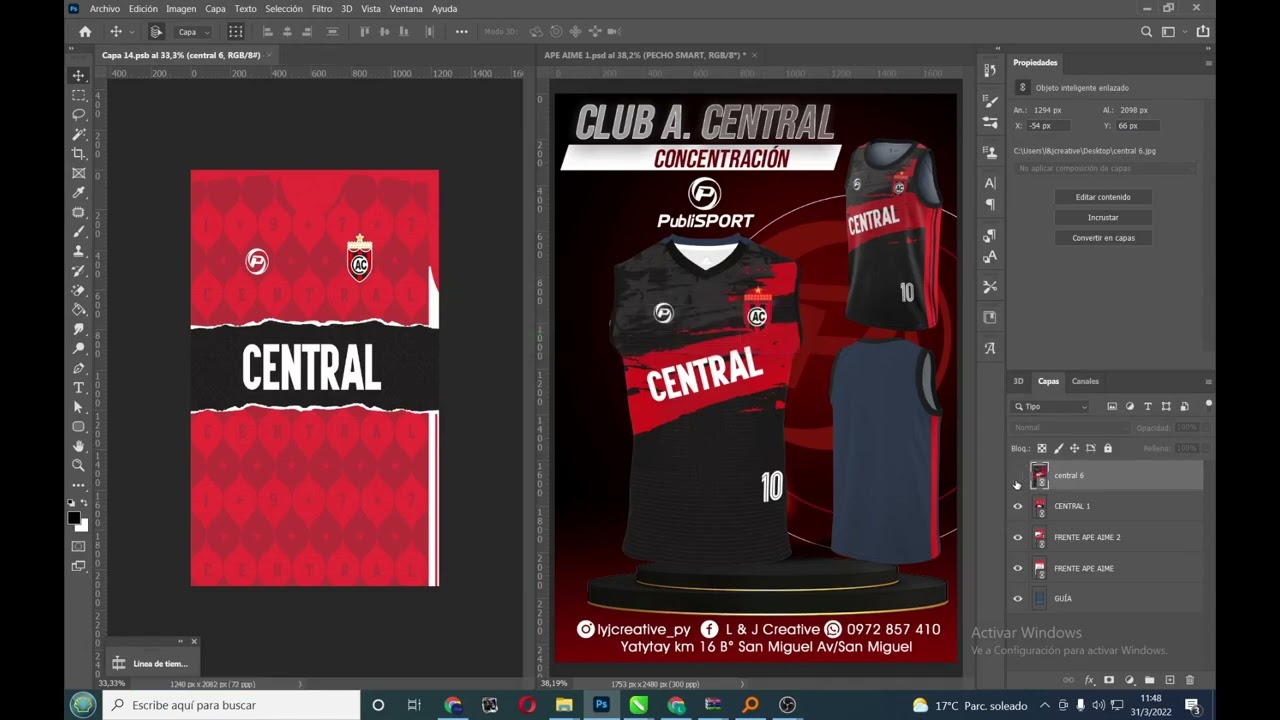The width and height of the screenshot is (1280, 720).
Task: Select the Rounded Rectangle shape tool
Action: [x=78, y=427]
